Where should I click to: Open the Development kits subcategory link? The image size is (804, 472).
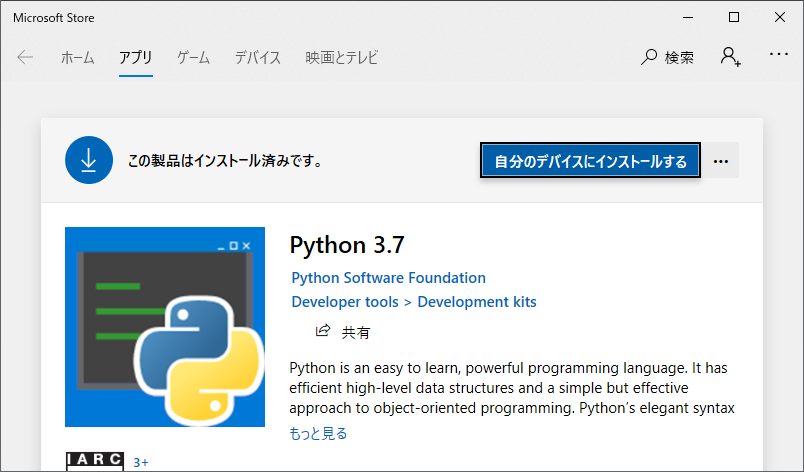tap(477, 302)
